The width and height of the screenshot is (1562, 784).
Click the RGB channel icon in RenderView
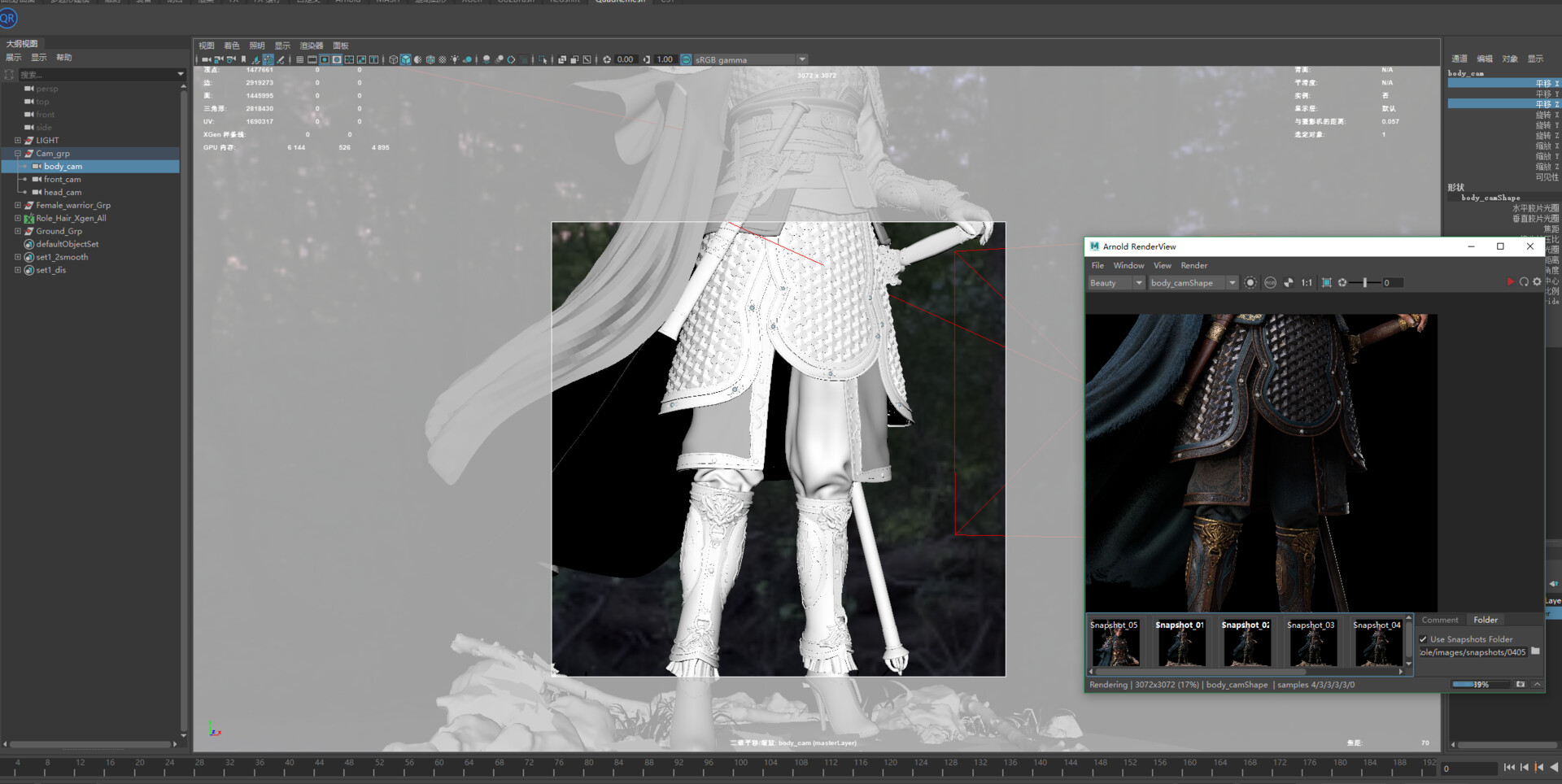coord(1270,283)
